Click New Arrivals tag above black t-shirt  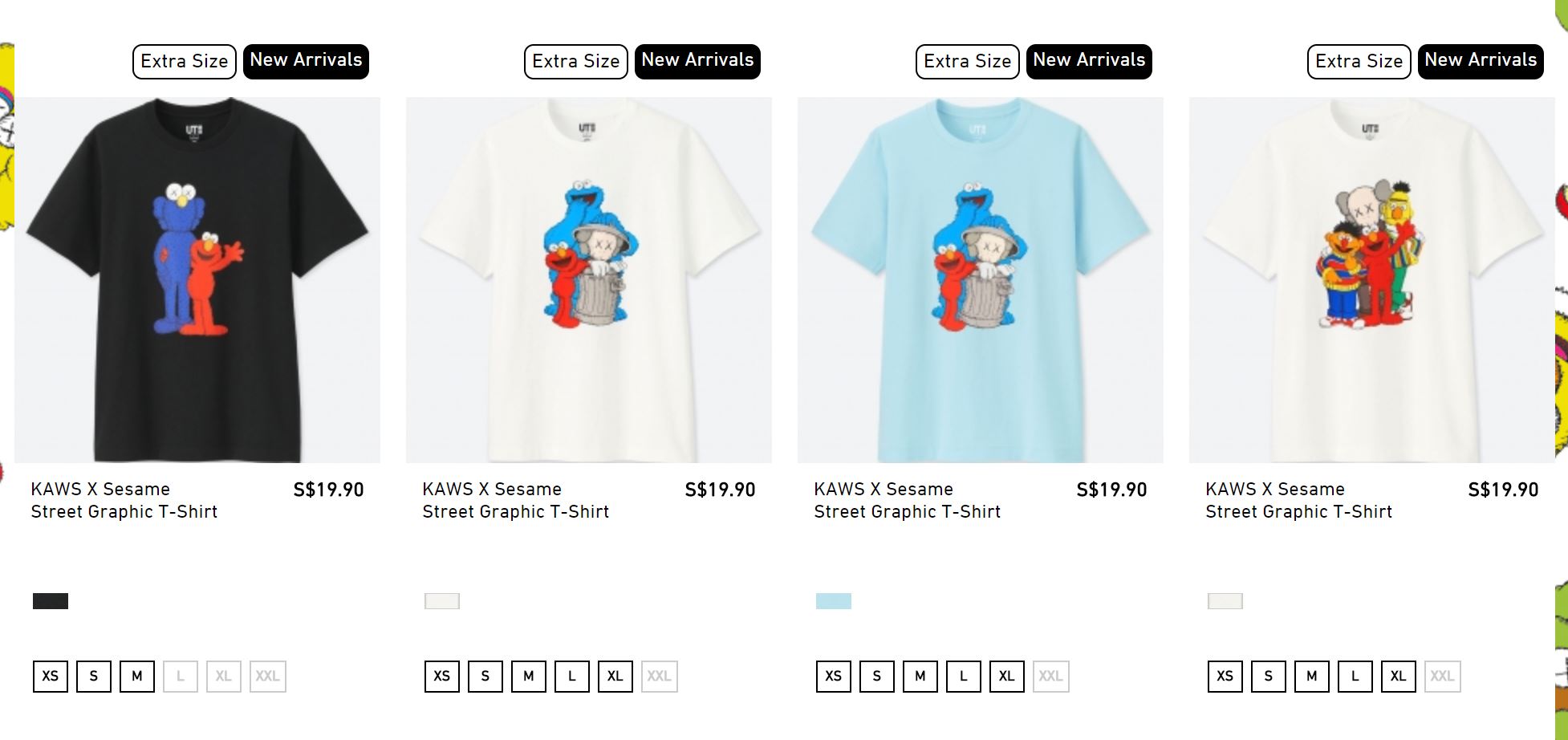pyautogui.click(x=306, y=61)
